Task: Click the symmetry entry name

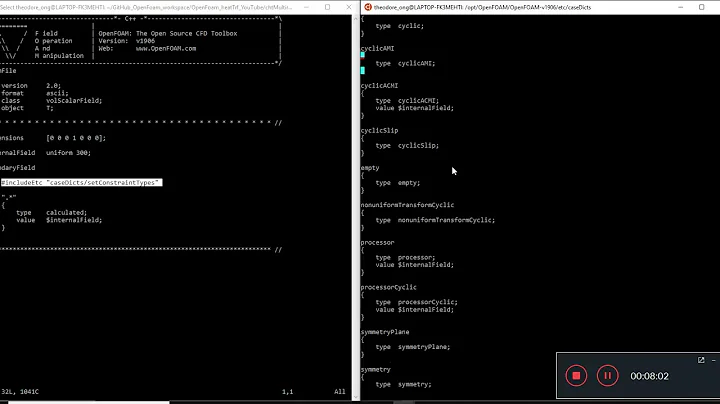Action: click(376, 370)
